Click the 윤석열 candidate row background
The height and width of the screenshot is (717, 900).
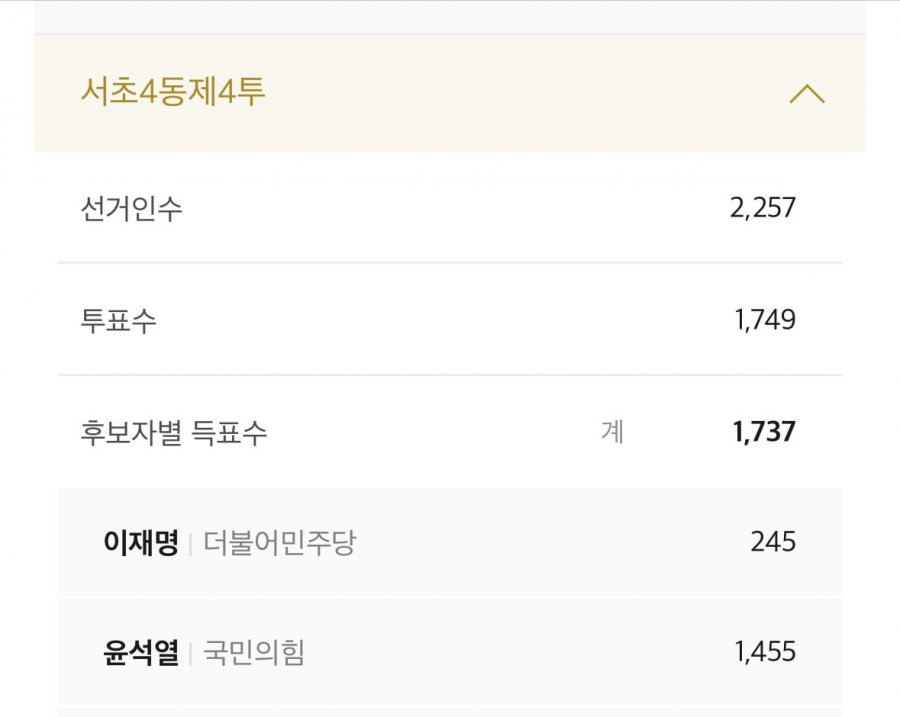[450, 652]
